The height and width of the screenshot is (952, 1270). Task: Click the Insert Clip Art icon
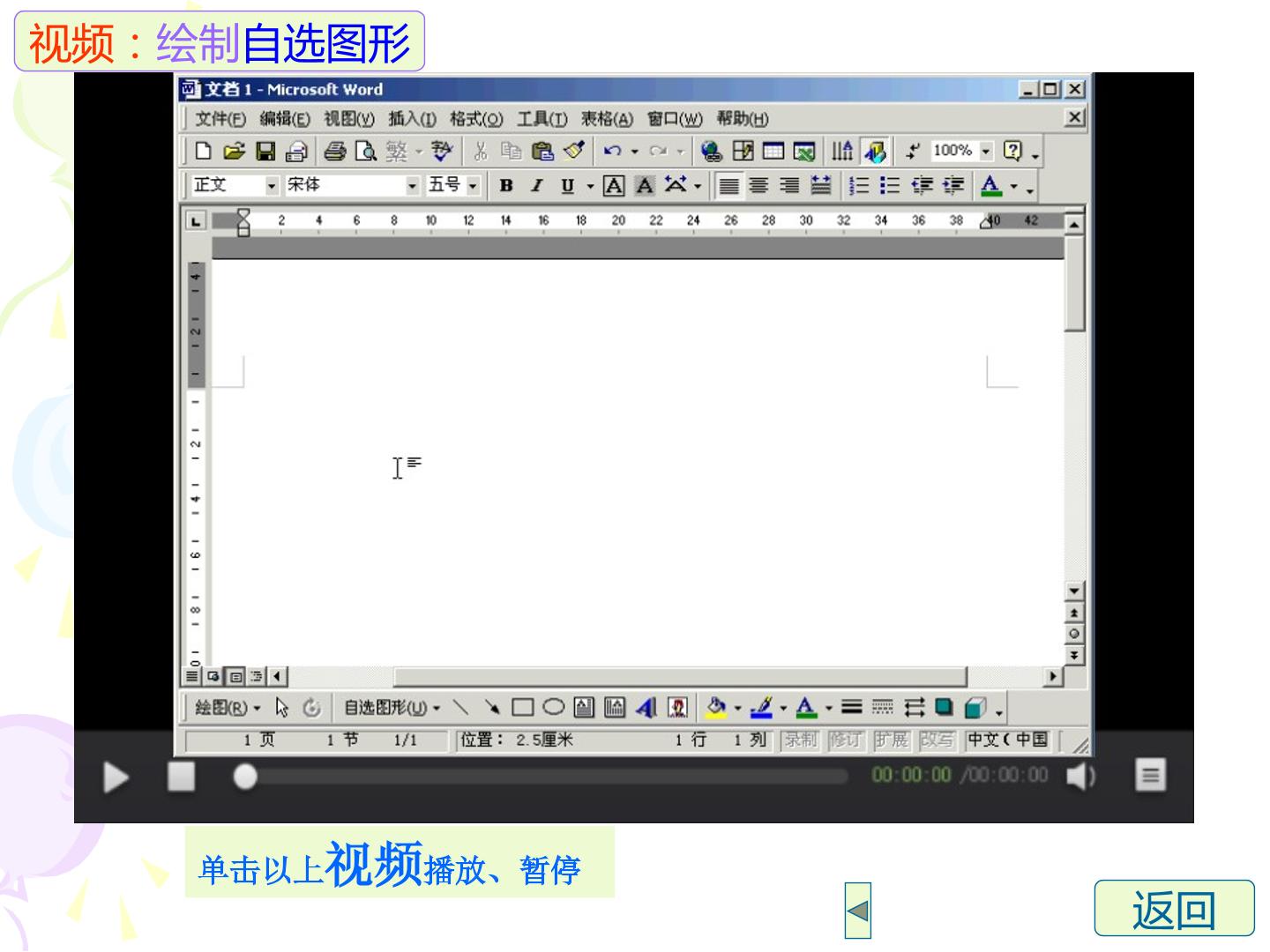[677, 708]
